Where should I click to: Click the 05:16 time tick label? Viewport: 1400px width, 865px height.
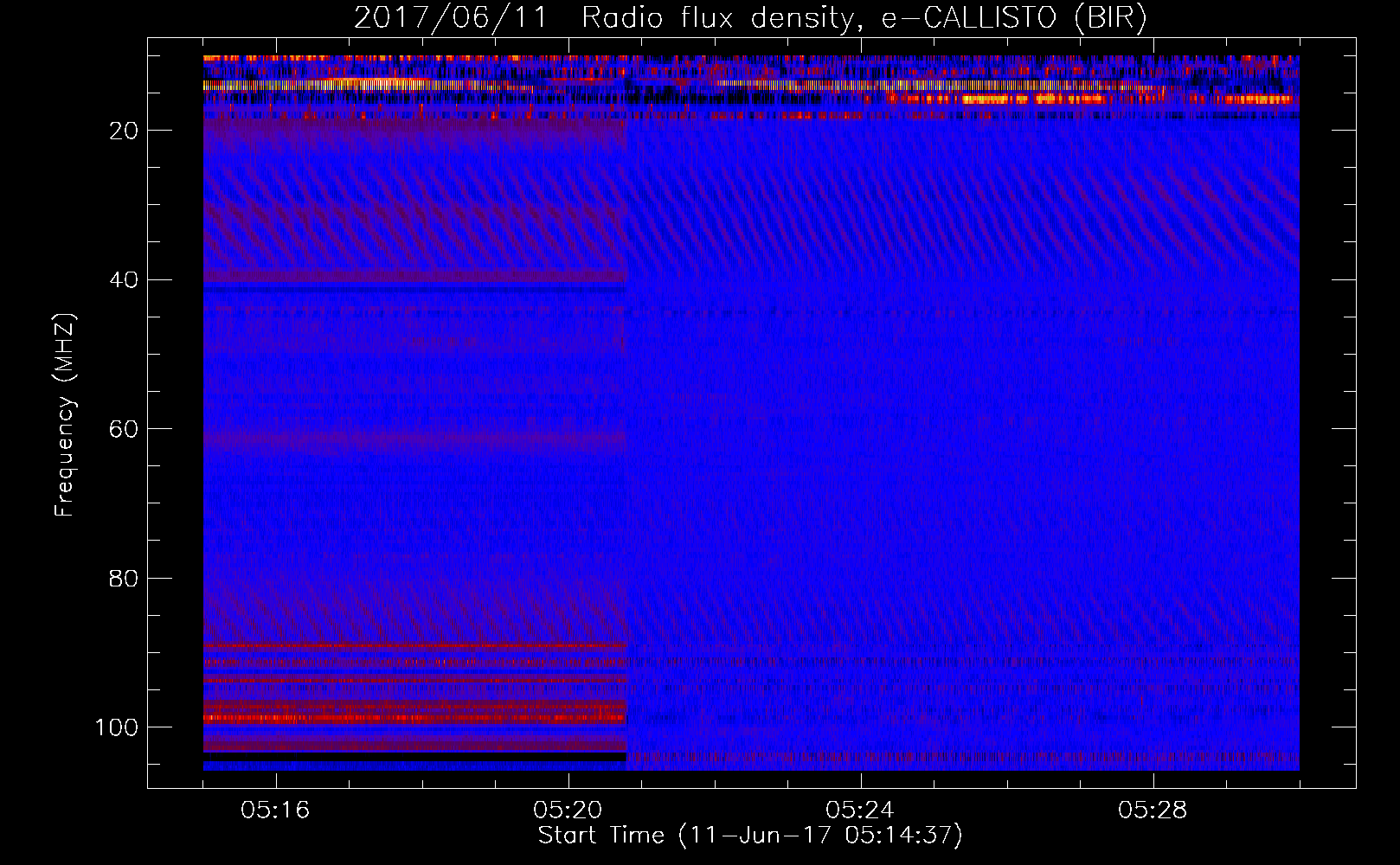(275, 811)
